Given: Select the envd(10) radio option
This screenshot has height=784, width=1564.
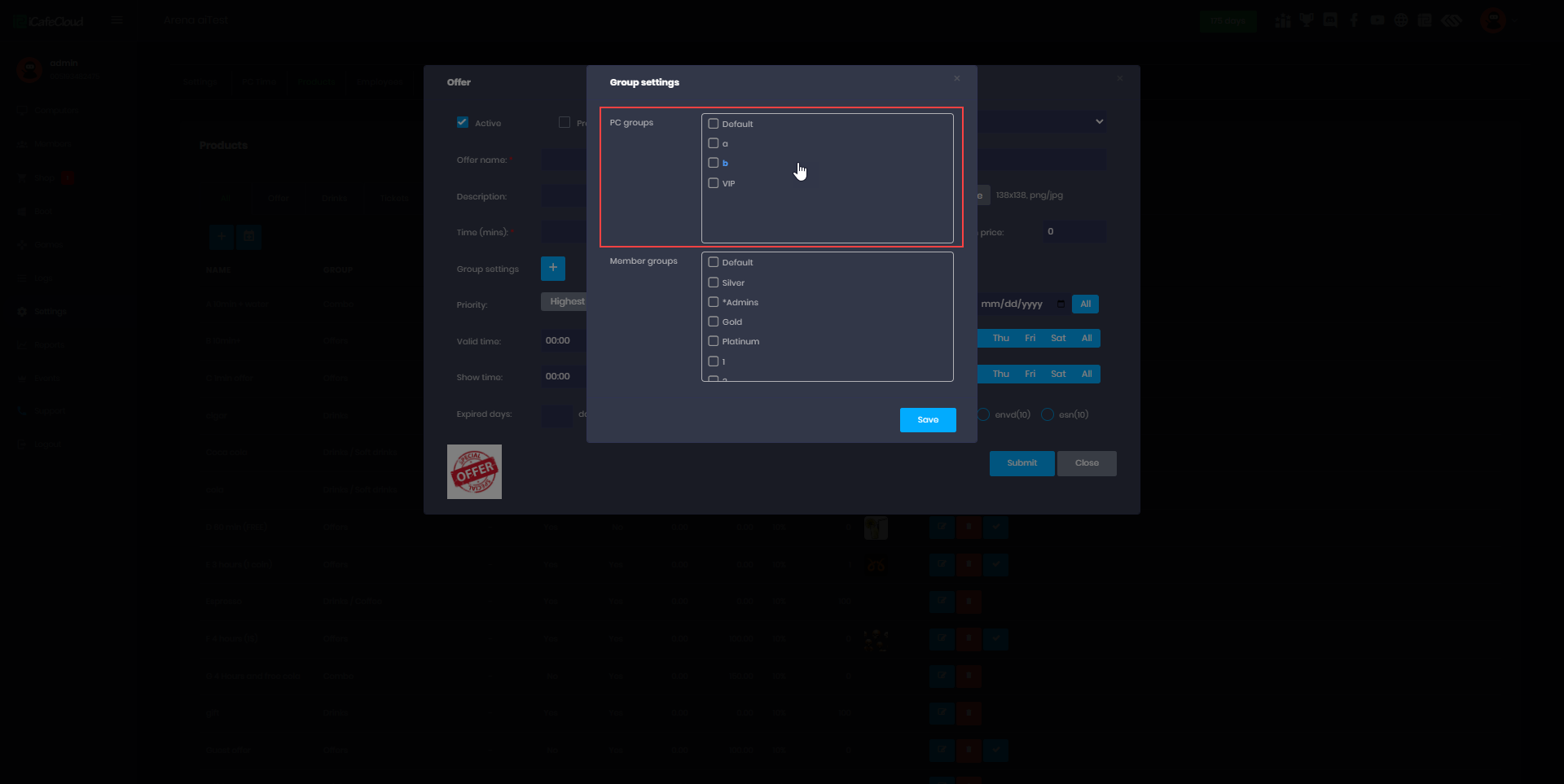Looking at the screenshot, I should click(984, 414).
